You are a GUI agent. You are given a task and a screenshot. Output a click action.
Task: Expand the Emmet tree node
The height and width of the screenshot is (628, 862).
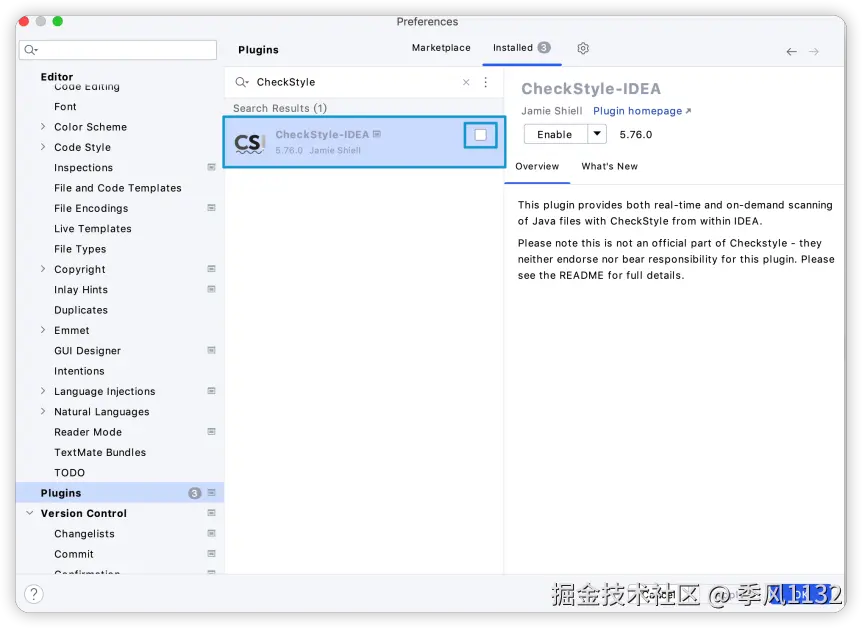click(x=43, y=330)
